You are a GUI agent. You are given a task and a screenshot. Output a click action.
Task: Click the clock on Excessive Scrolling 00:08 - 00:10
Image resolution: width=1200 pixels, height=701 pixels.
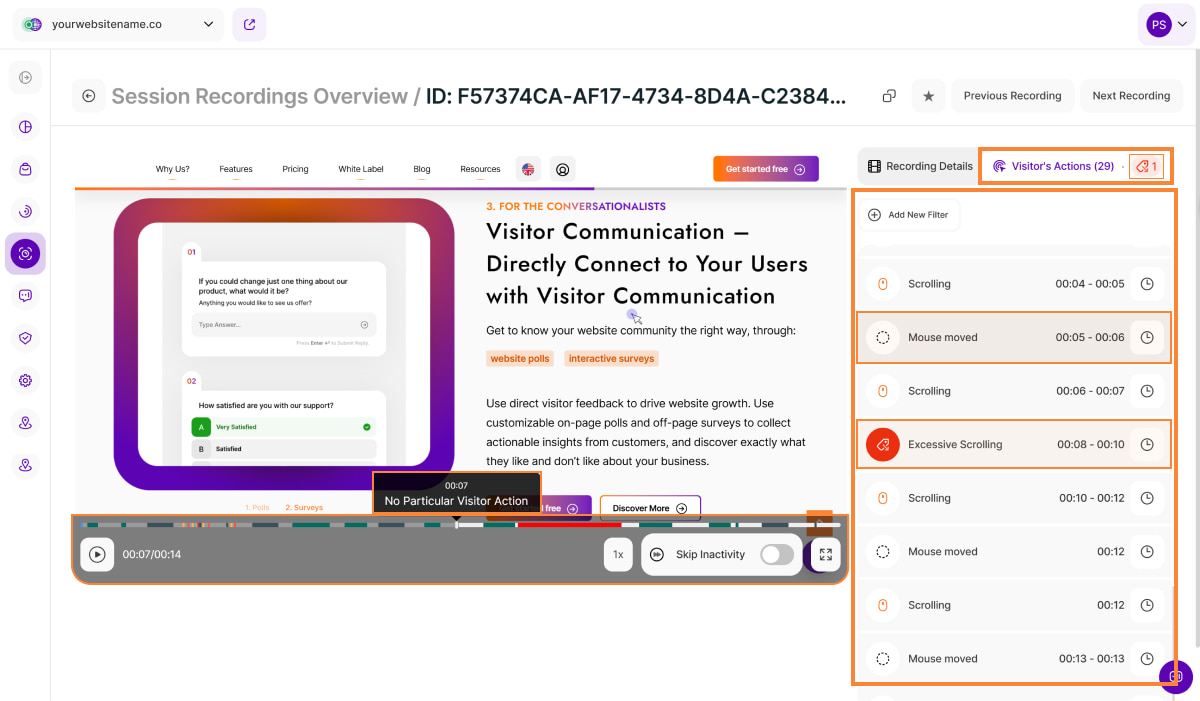1147,444
